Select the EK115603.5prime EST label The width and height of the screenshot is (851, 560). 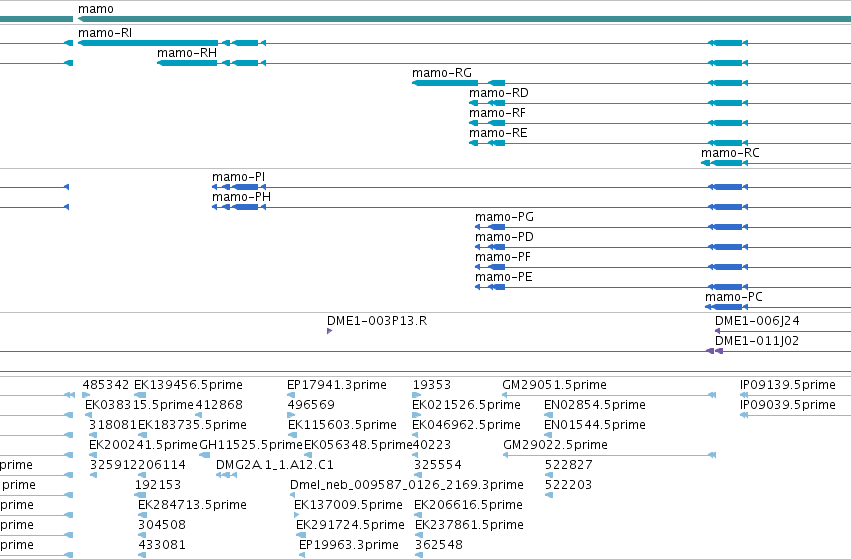pos(342,425)
